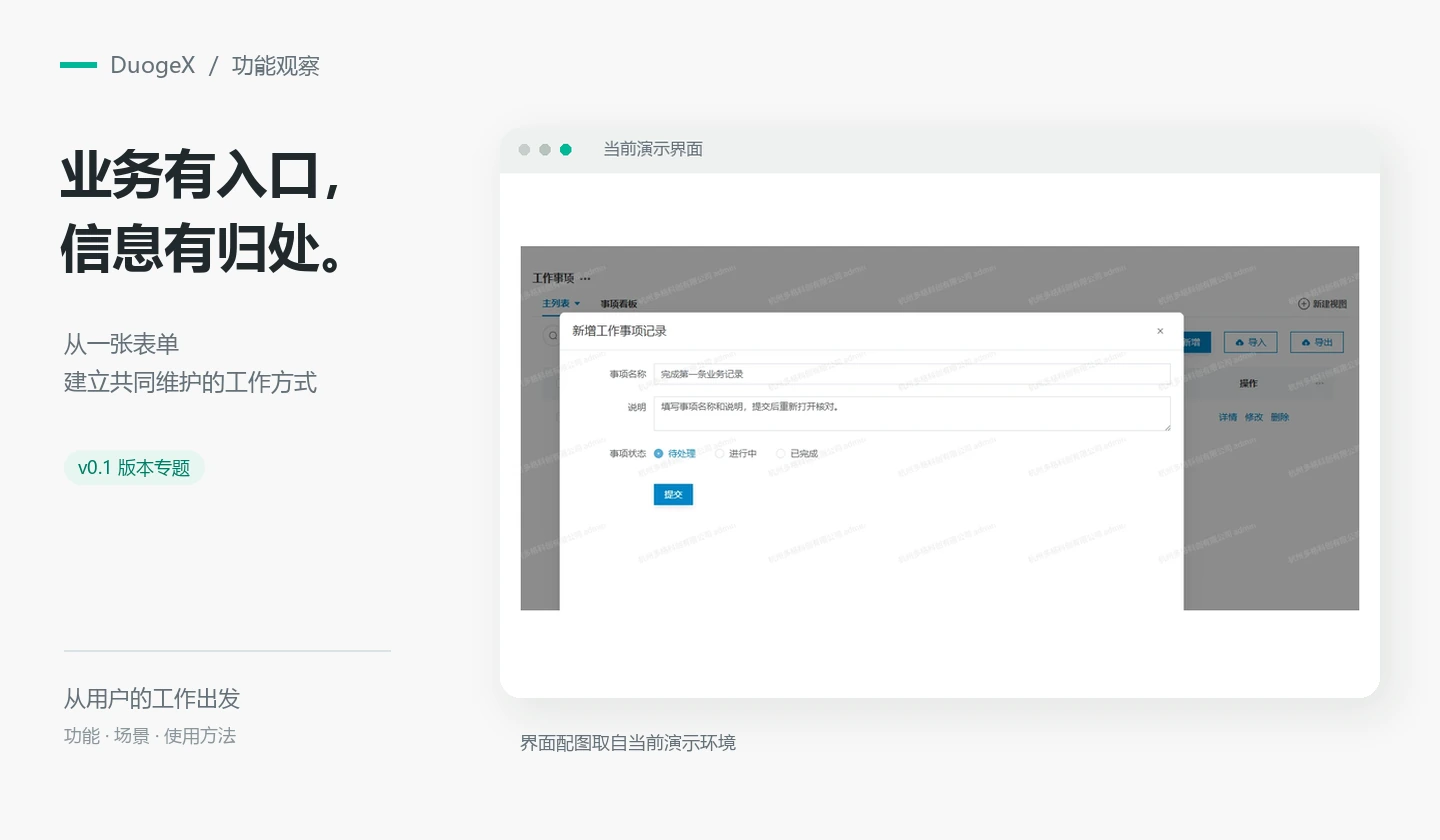The image size is (1440, 840).
Task: Switch to the 主列表 tab
Action: (x=556, y=303)
